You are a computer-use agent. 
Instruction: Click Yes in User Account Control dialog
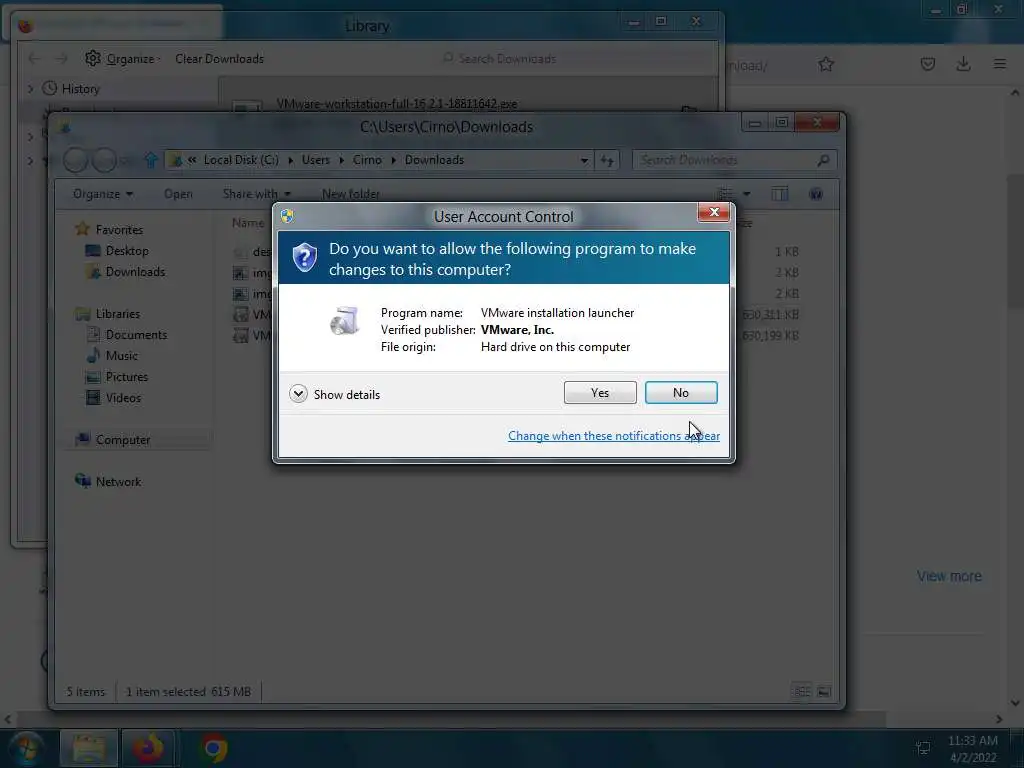pos(600,392)
